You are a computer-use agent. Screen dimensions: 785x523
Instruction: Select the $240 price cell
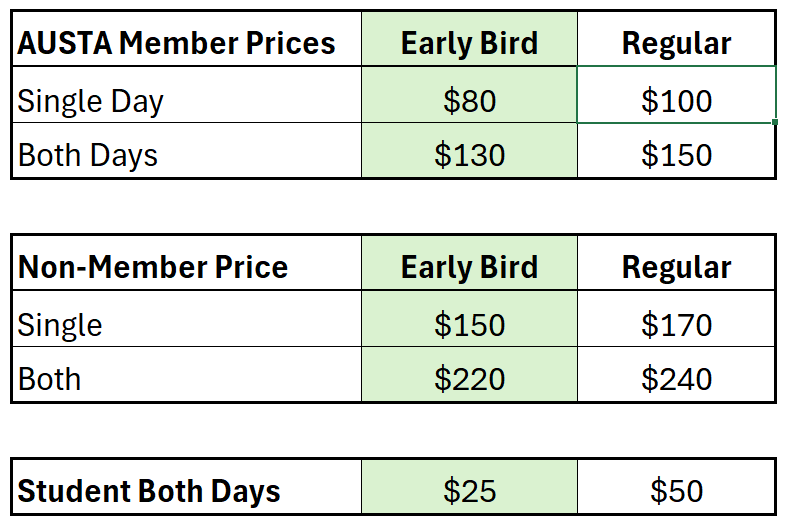pyautogui.click(x=676, y=378)
